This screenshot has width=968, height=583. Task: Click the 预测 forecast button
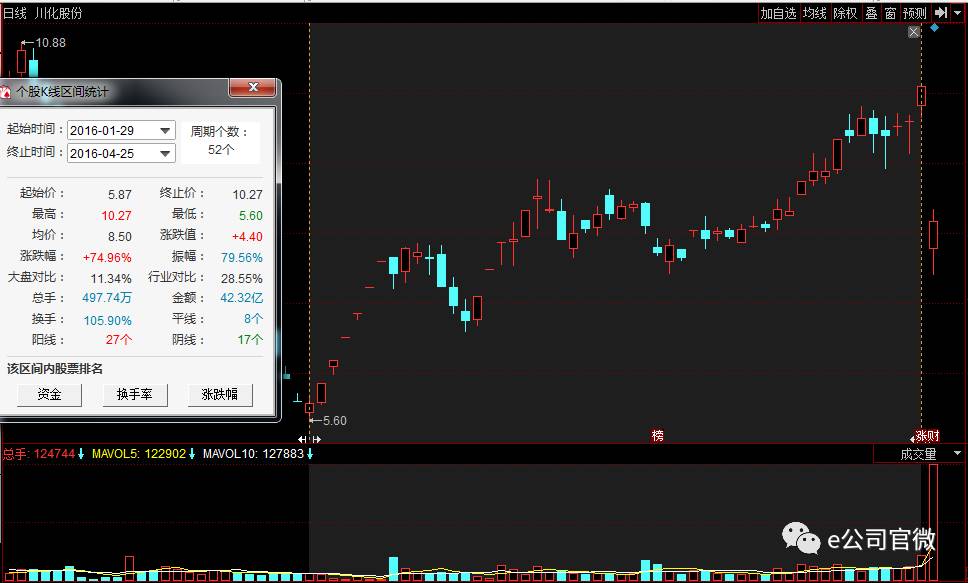pos(914,13)
